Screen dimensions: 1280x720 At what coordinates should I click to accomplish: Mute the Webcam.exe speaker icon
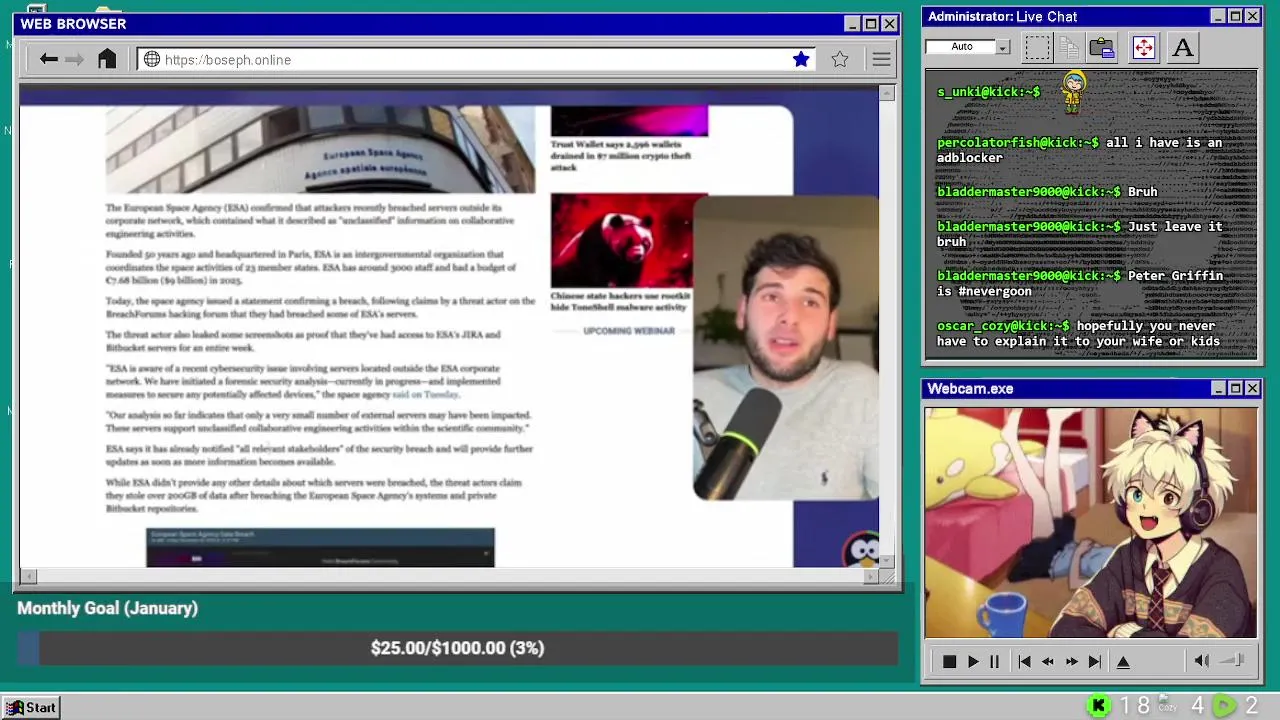[x=1202, y=661]
